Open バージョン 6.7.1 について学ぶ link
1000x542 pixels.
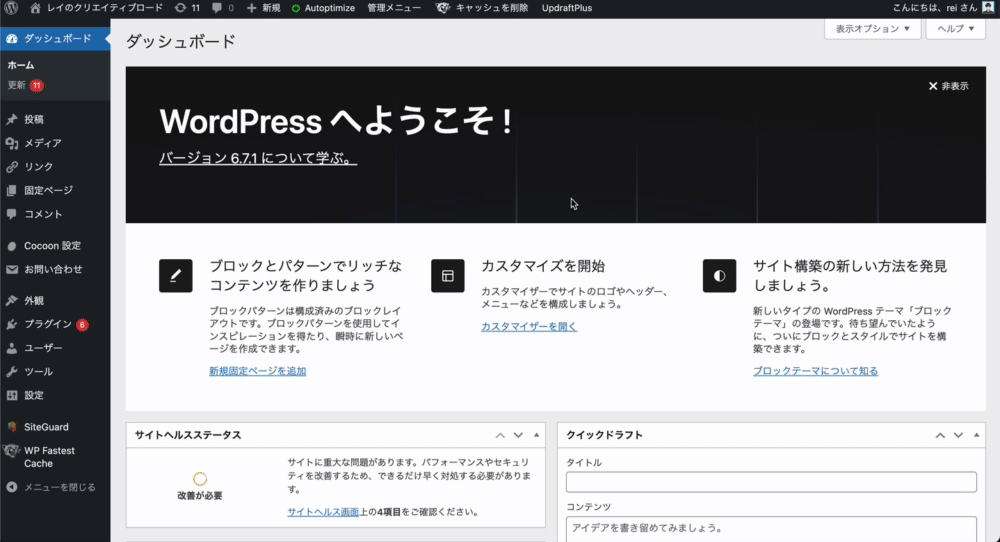[258, 157]
